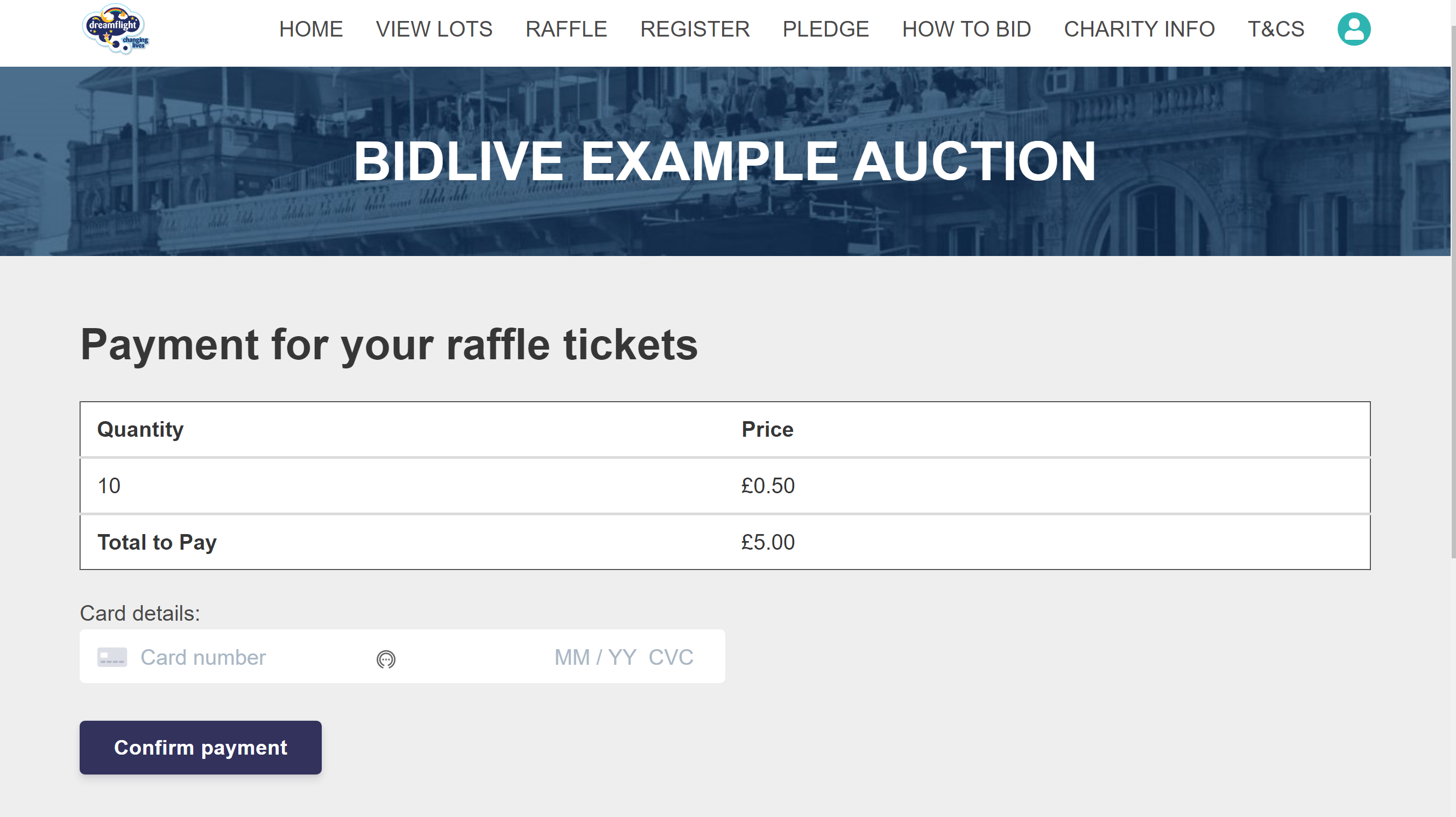View the CHARITY INFO page
1456x817 pixels.
pyautogui.click(x=1140, y=29)
